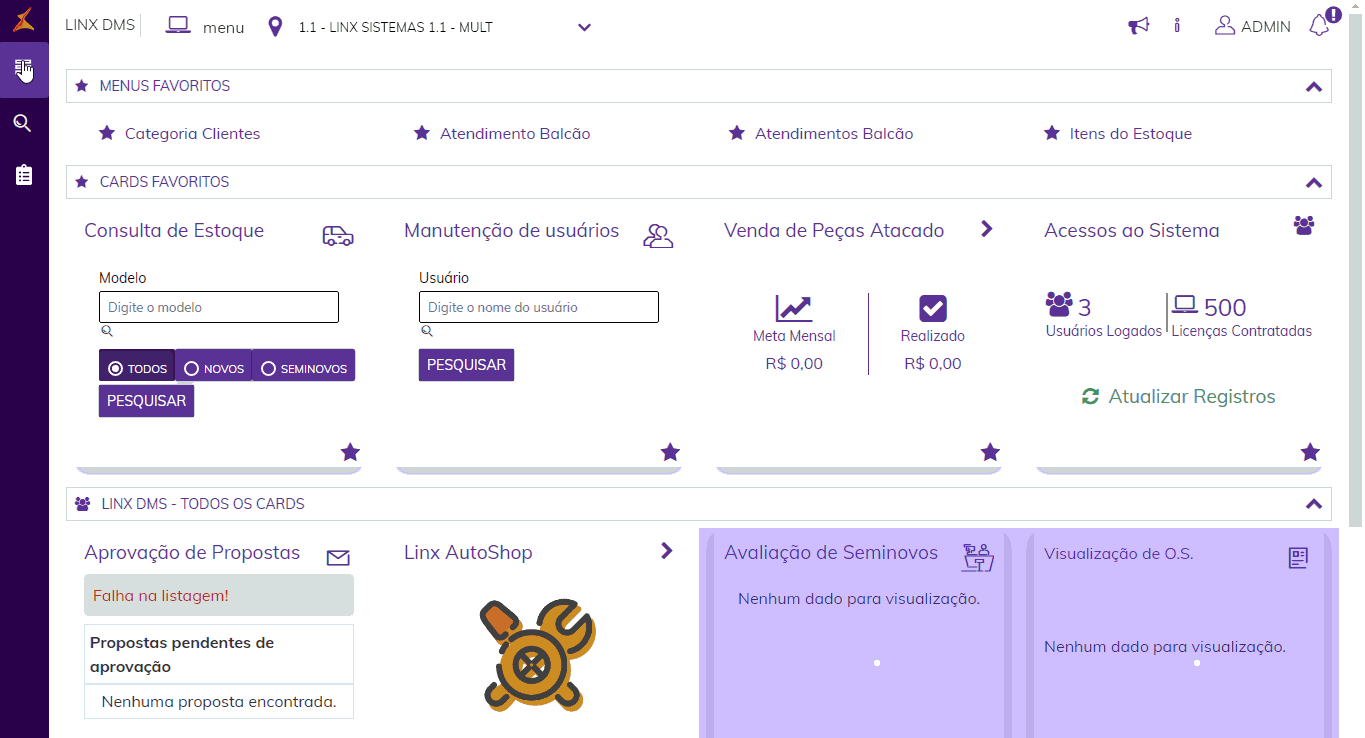This screenshot has width=1365, height=738.
Task: Collapse the LINX DMS - TODOS OS CARDS section
Action: click(1314, 504)
